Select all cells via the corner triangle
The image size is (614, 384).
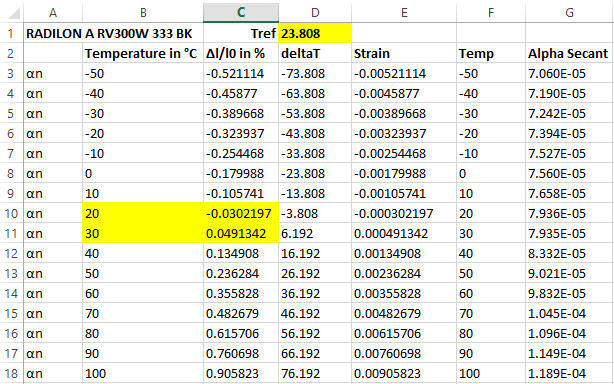[14, 13]
